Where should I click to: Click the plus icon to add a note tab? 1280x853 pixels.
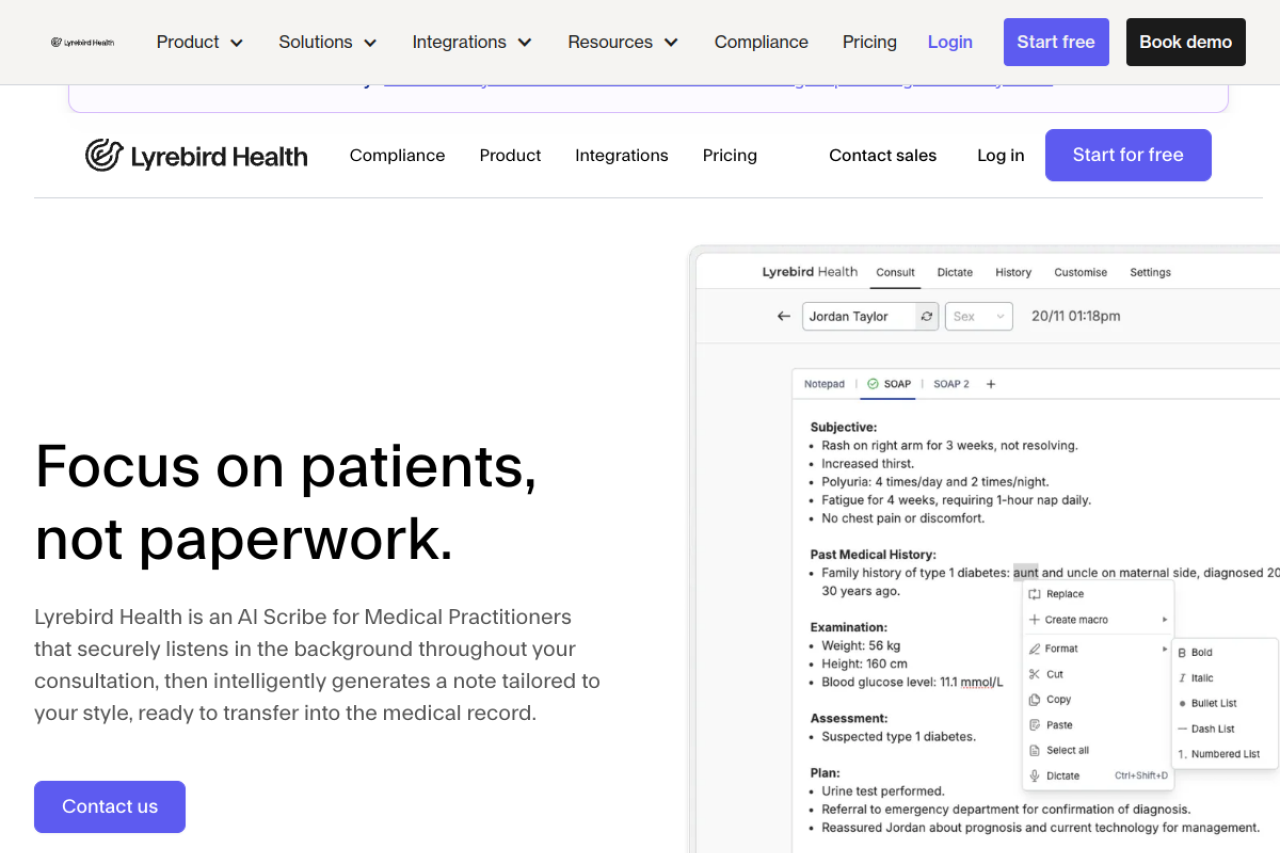coord(991,384)
